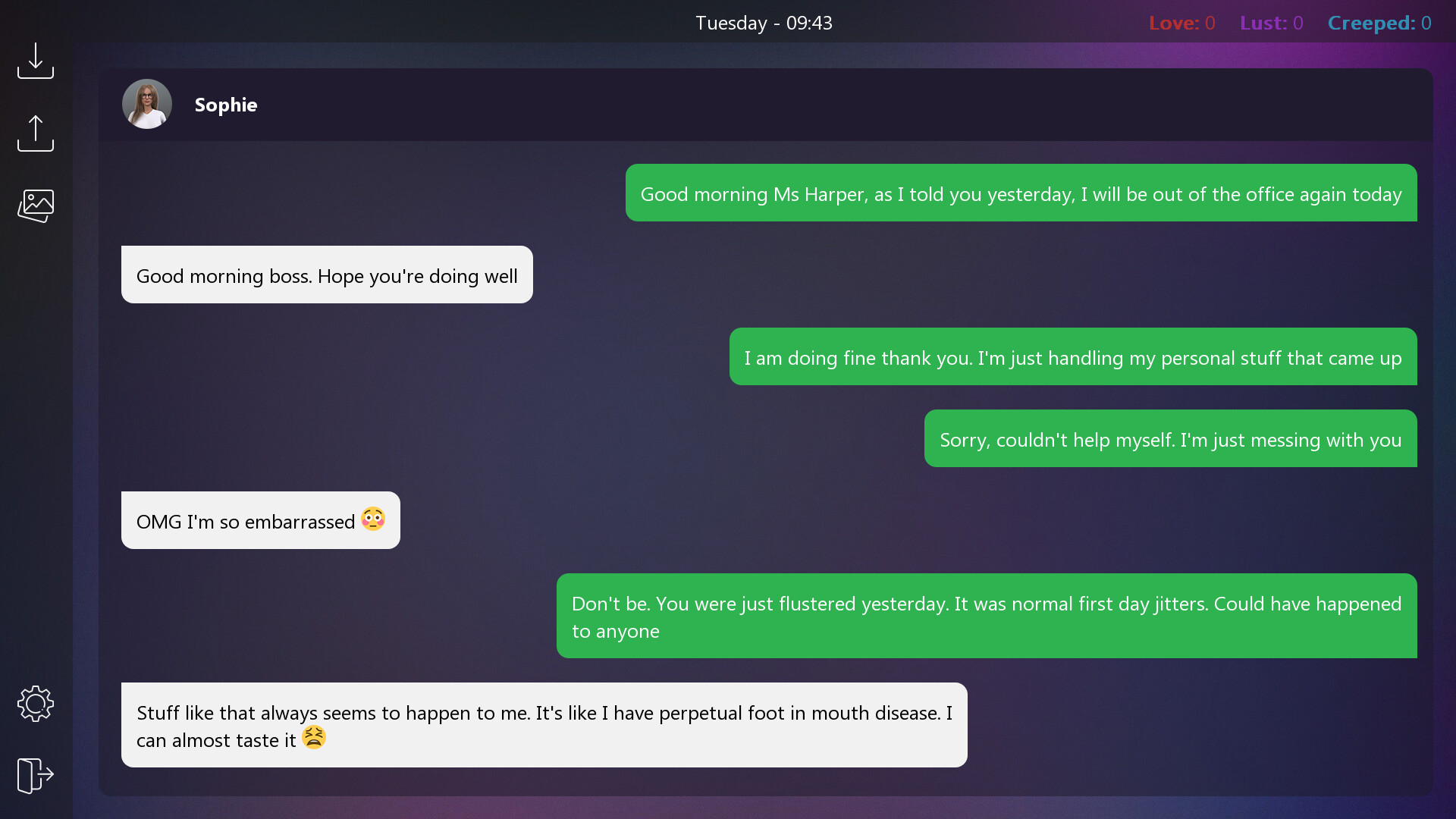Click the "OMG I'm so embarrassed" bubble
The height and width of the screenshot is (819, 1456).
[261, 520]
